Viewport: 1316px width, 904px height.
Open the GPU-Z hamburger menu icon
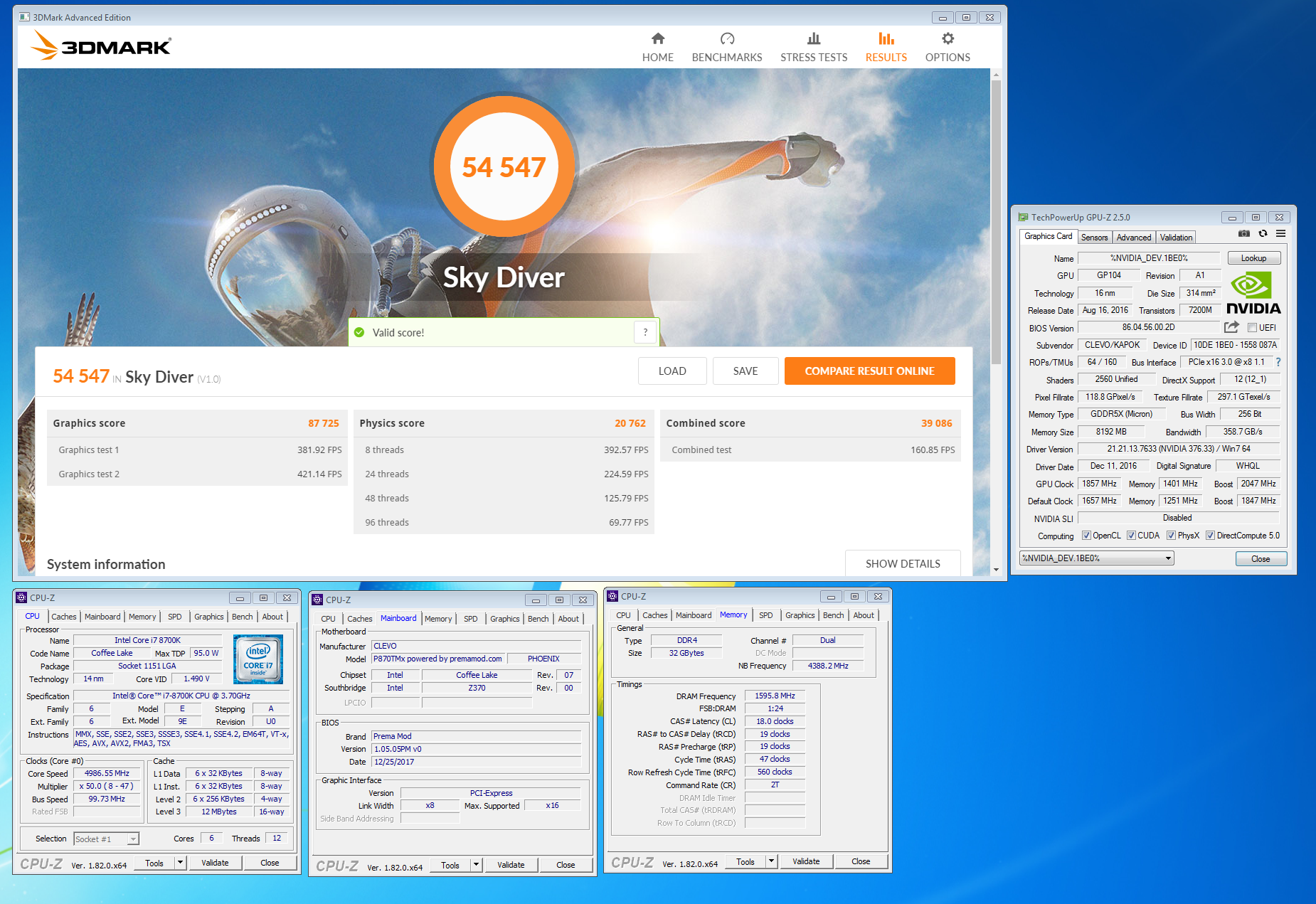click(1280, 233)
